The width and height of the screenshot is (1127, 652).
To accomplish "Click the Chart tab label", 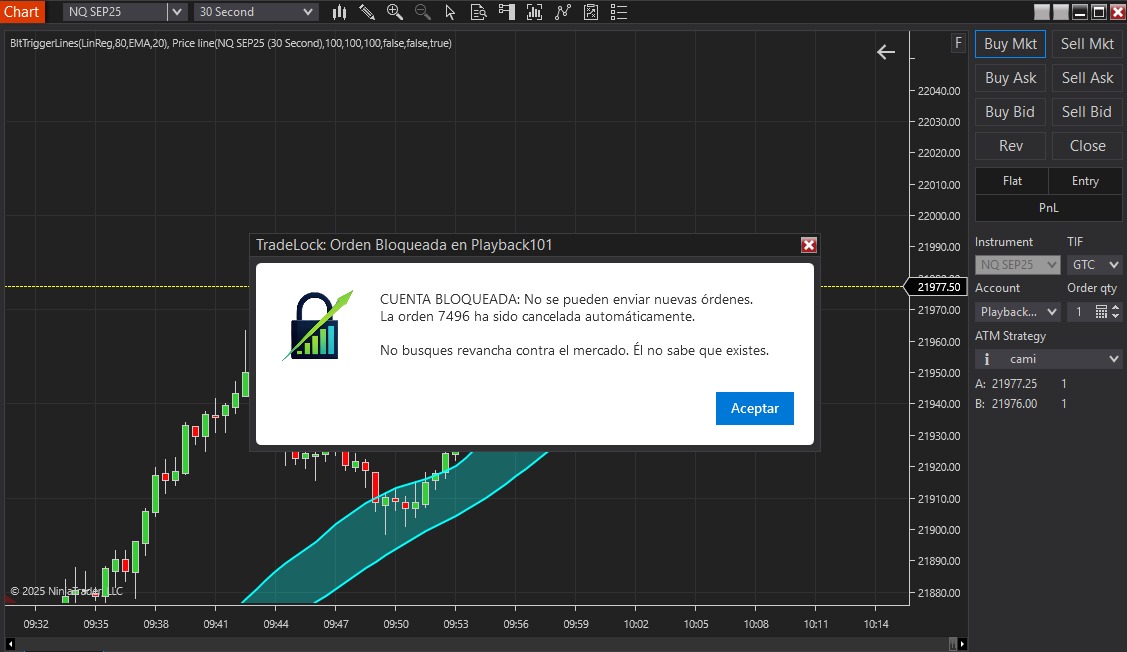I will tap(22, 12).
